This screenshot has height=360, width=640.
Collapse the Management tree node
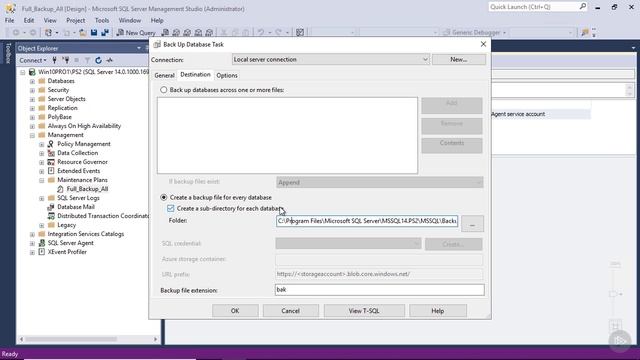point(32,135)
